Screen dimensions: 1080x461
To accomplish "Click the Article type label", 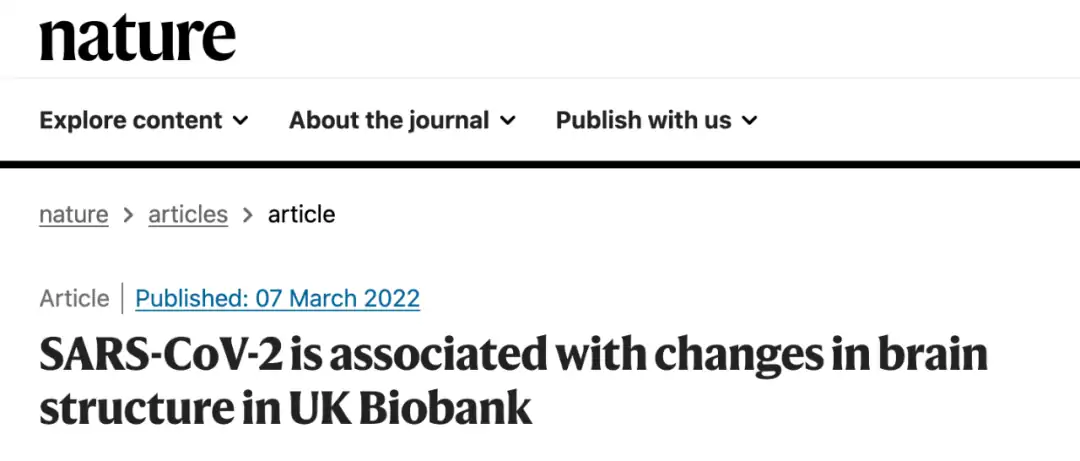I will 74,298.
